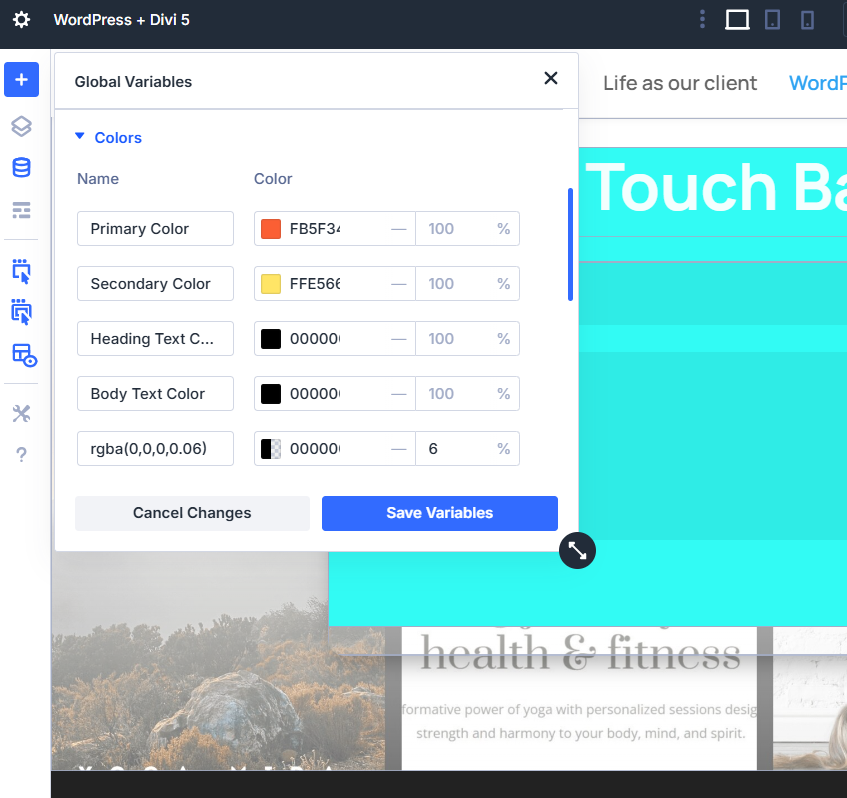Open the Life as our client menu item
Viewport: 847px width, 798px height.
[680, 83]
